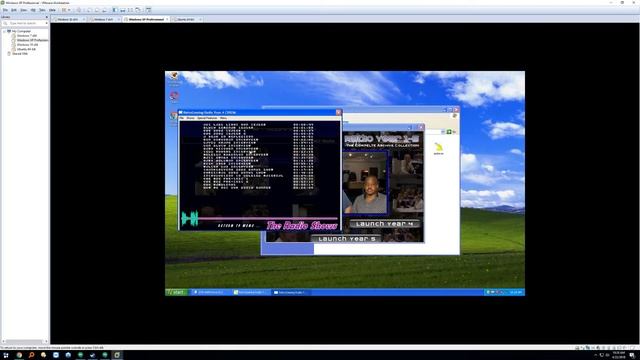Image resolution: width=640 pixels, height=360 pixels.
Task: Click the portrait thumbnail in archive collection window
Action: (x=365, y=182)
